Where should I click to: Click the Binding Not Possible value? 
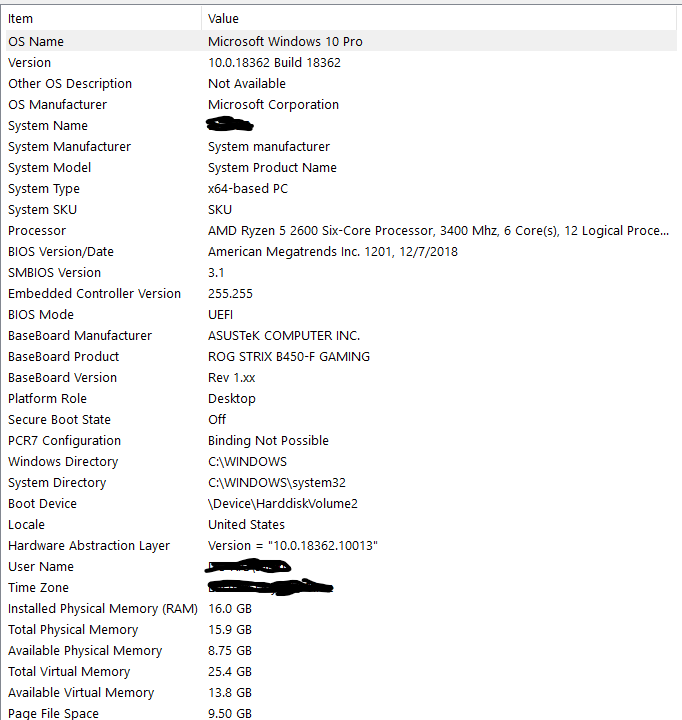coord(268,441)
